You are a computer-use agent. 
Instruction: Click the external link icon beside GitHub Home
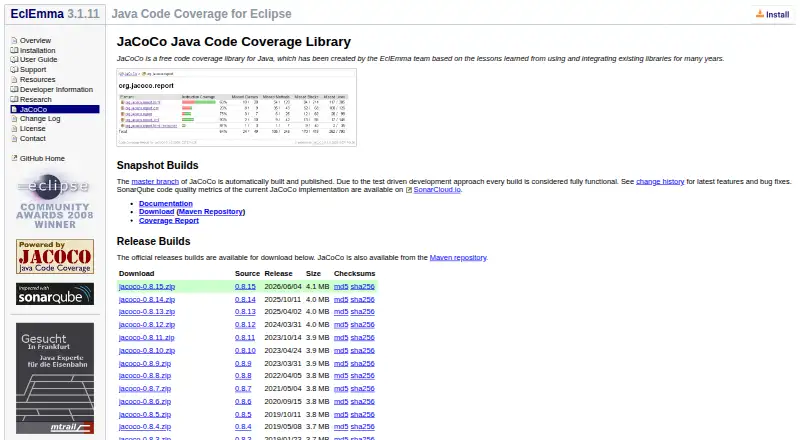pyautogui.click(x=14, y=158)
